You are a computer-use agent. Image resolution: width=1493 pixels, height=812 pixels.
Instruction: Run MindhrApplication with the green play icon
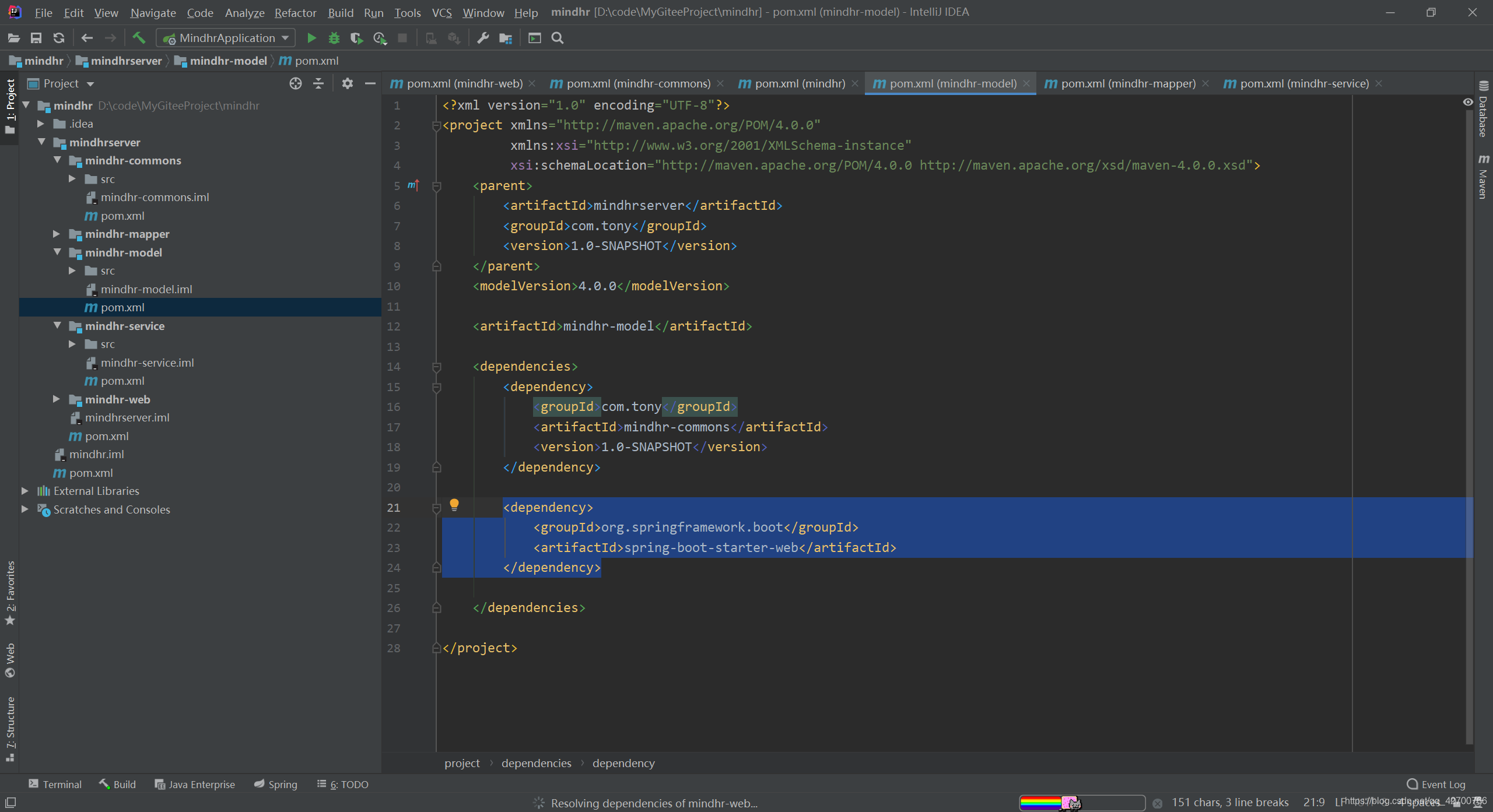point(311,38)
